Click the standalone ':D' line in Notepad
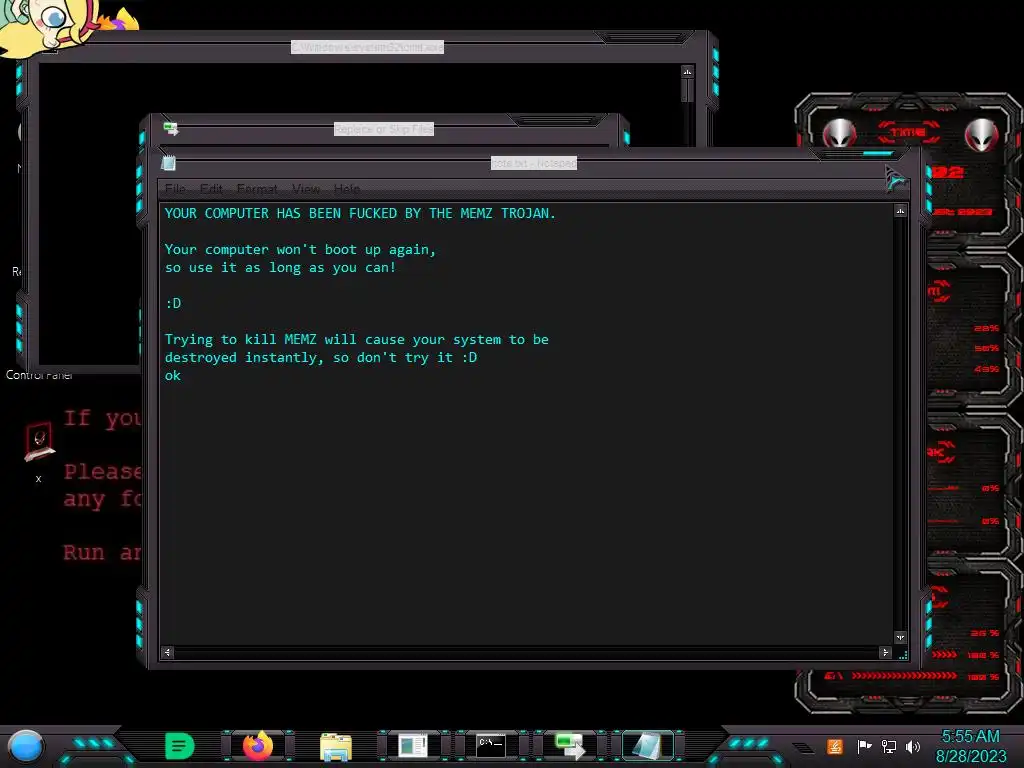This screenshot has width=1024, height=768. 173,304
